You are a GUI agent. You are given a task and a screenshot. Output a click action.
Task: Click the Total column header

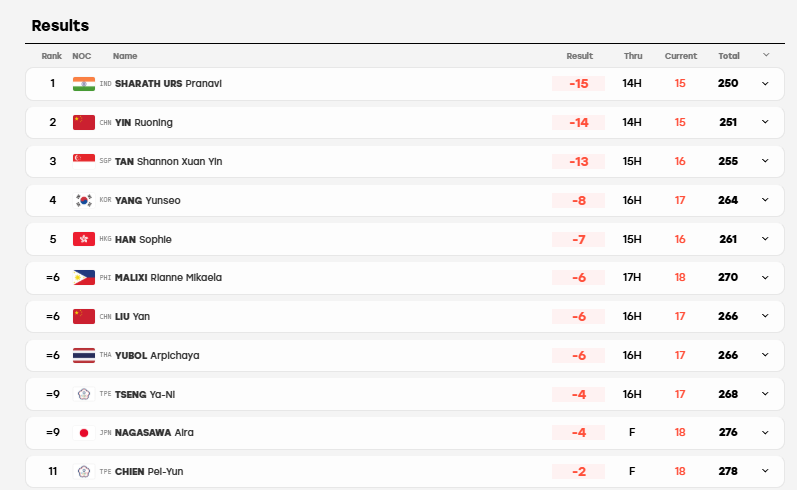pos(728,56)
